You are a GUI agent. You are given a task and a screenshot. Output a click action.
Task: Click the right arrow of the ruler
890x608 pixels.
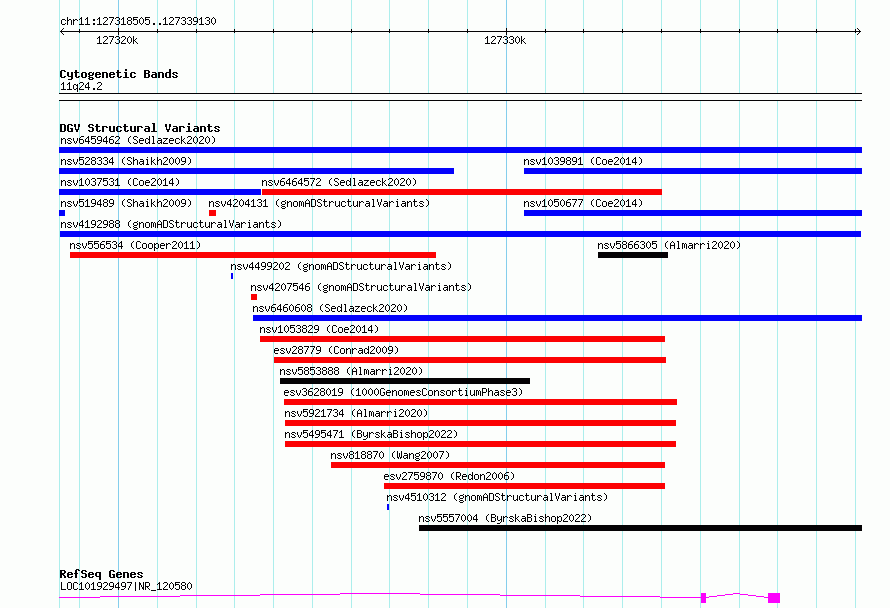[x=858, y=31]
